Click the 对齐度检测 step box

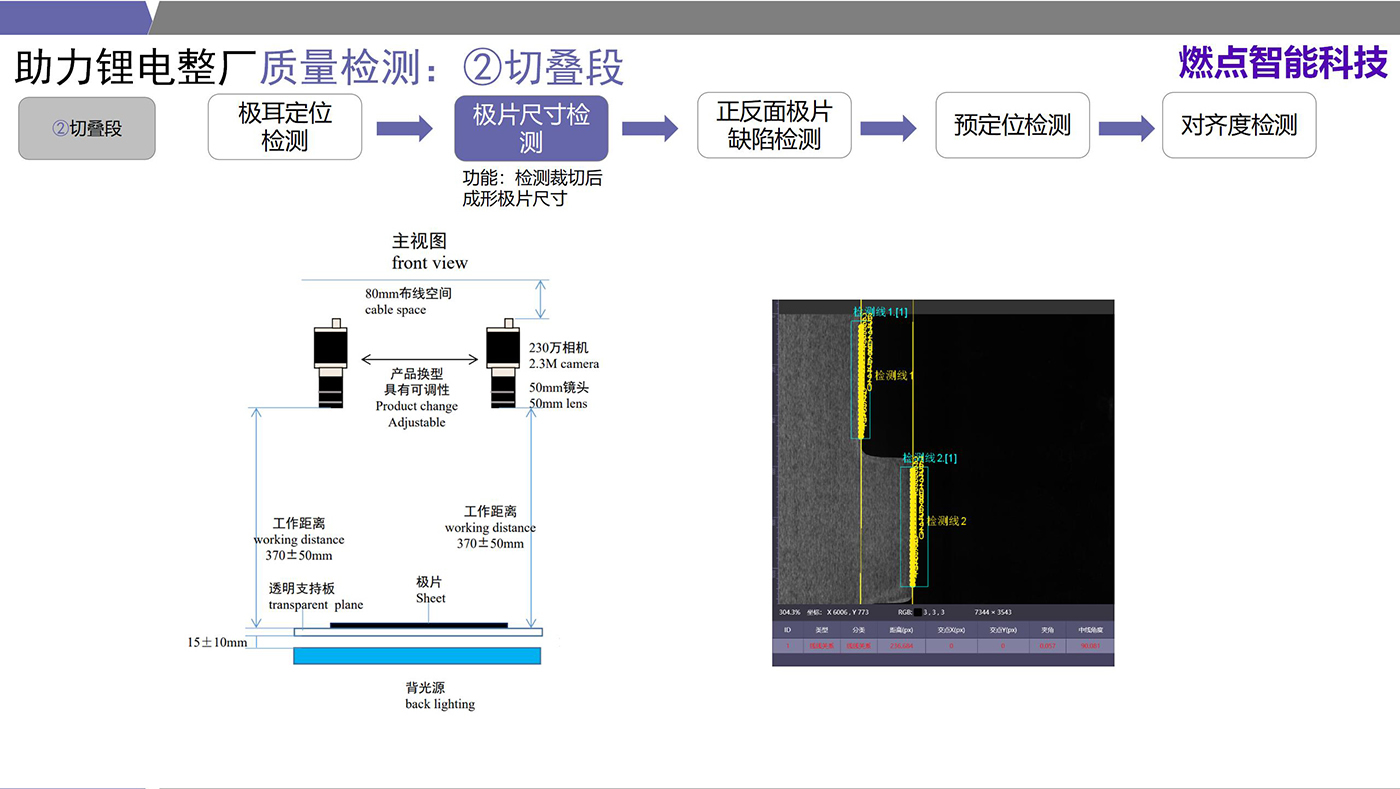pyautogui.click(x=1239, y=126)
